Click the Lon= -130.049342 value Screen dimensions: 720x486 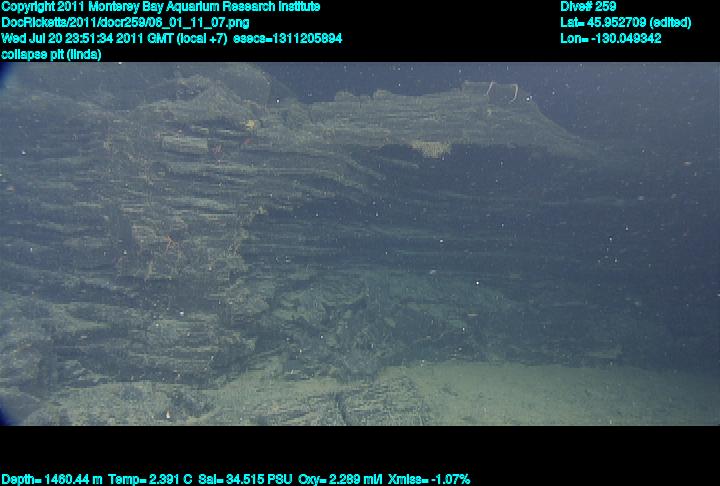[611, 38]
